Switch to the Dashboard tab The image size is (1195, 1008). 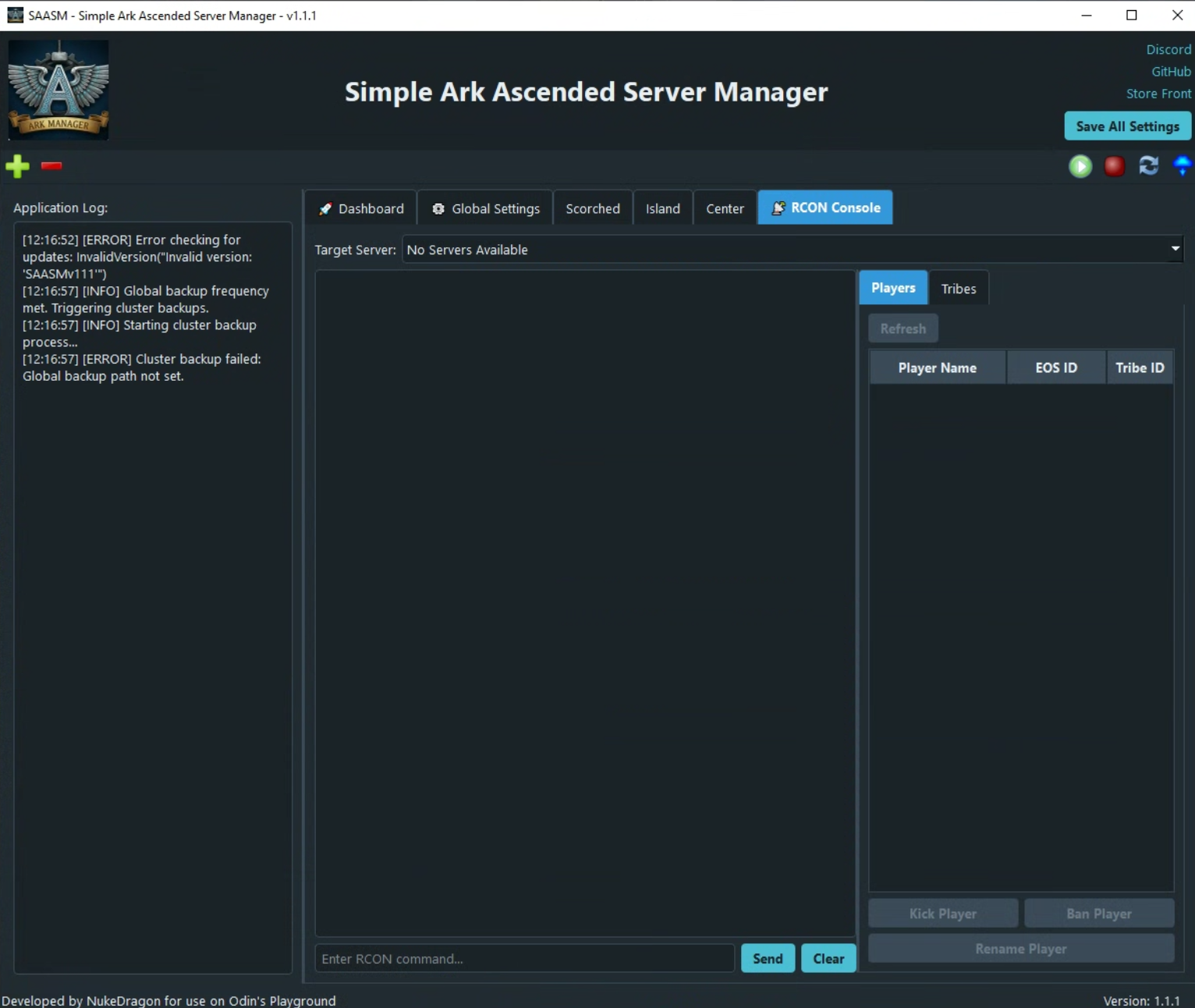(361, 208)
